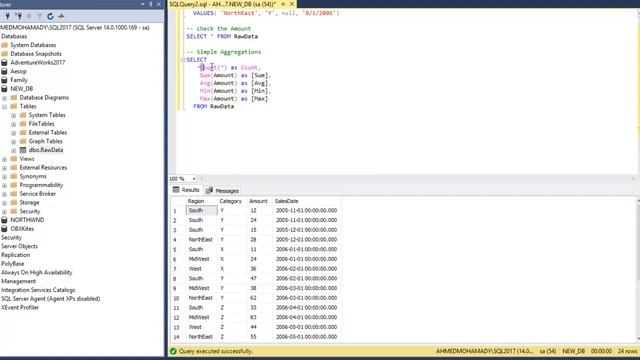Expand the Synonyms node
The height and width of the screenshot is (360, 640).
tap(4, 177)
